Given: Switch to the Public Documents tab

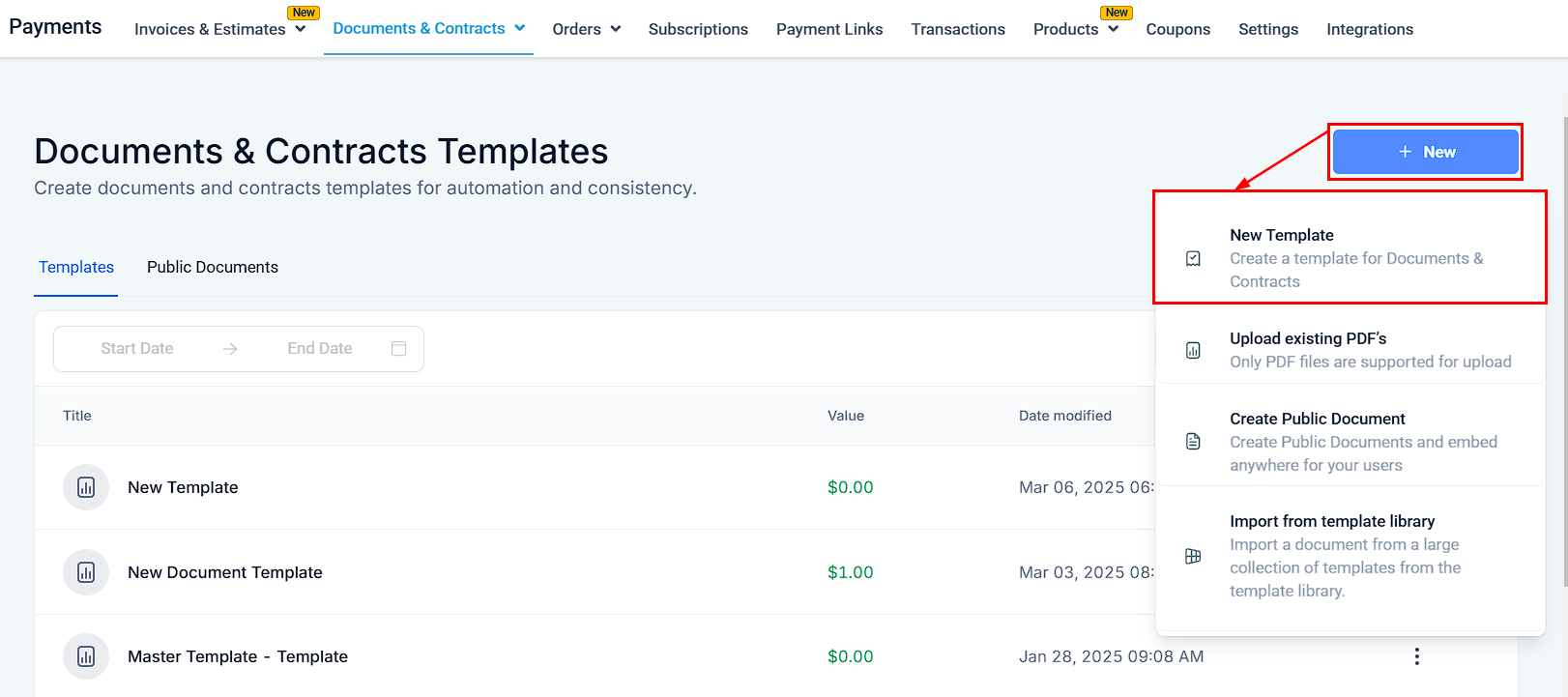Looking at the screenshot, I should point(213,267).
